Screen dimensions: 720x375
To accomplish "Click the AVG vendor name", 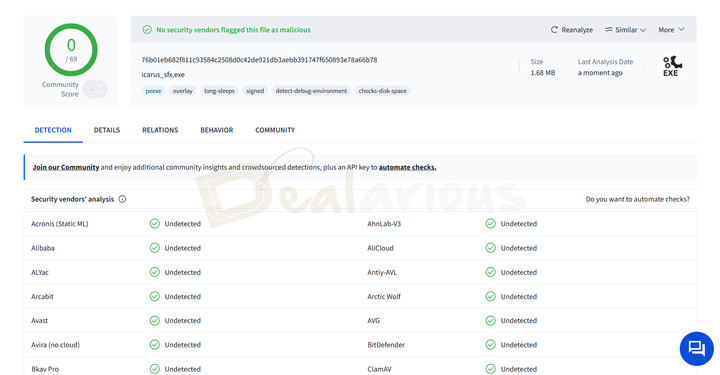I will [373, 320].
